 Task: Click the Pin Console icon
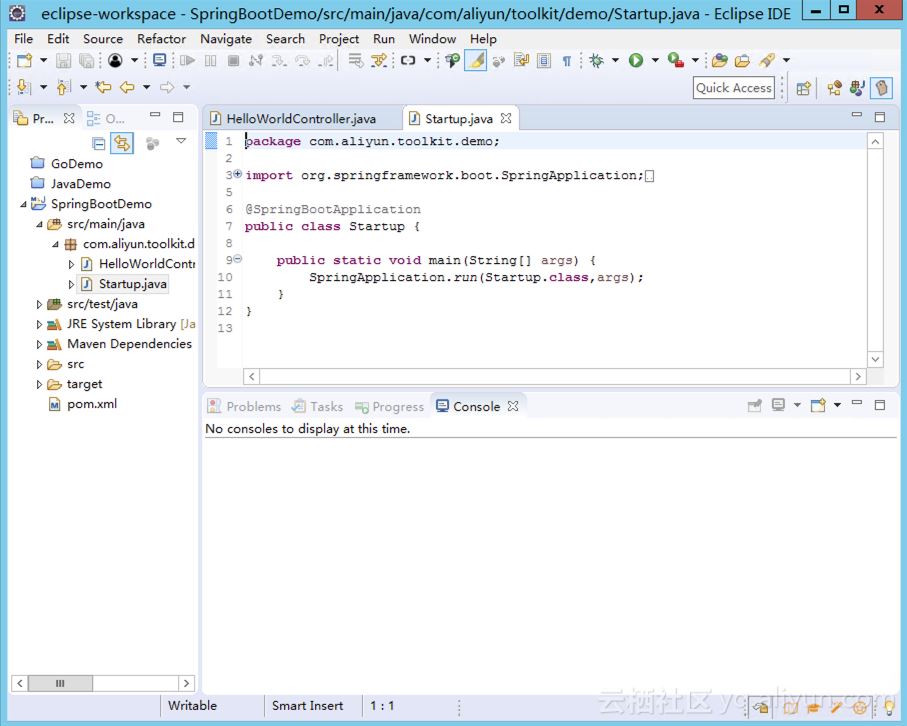(x=754, y=406)
